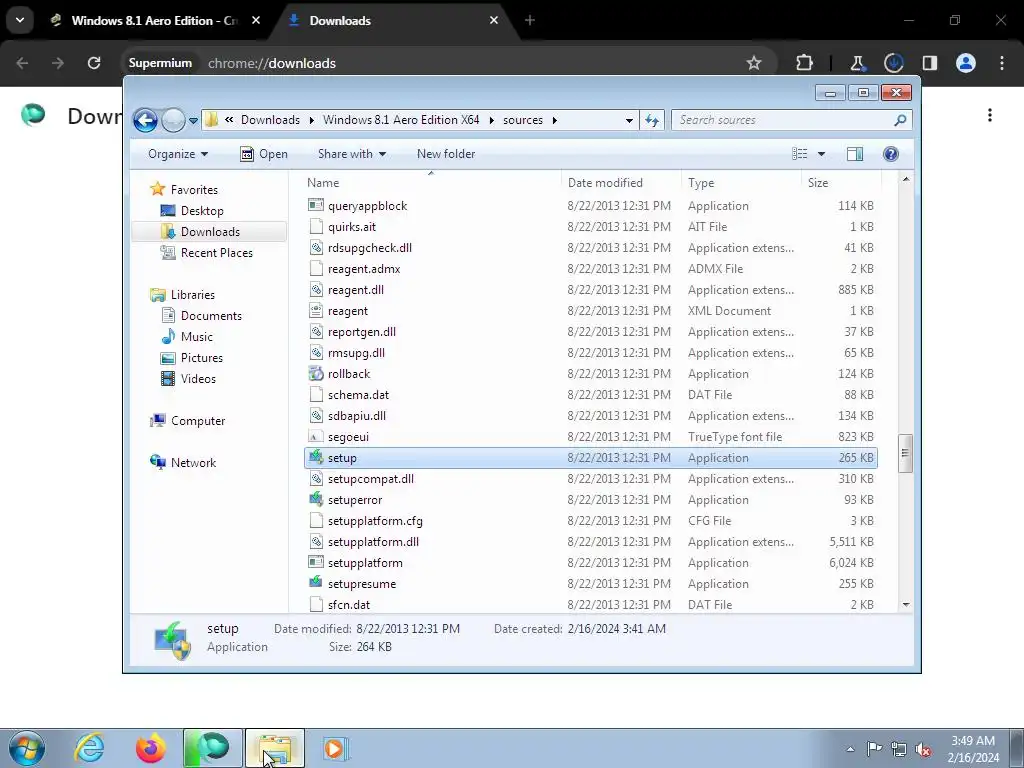Open Documents library in sidebar
The height and width of the screenshot is (768, 1024).
click(211, 316)
